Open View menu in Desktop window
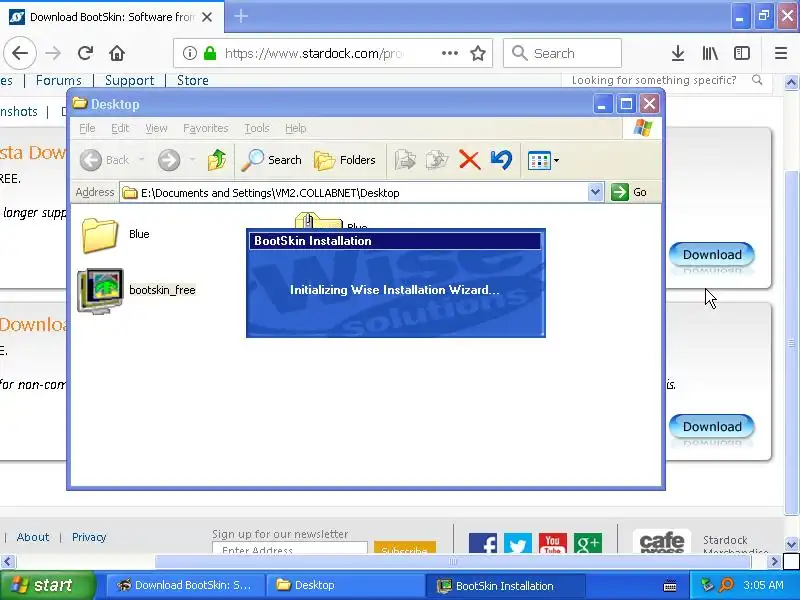The width and height of the screenshot is (800, 600). point(156,128)
